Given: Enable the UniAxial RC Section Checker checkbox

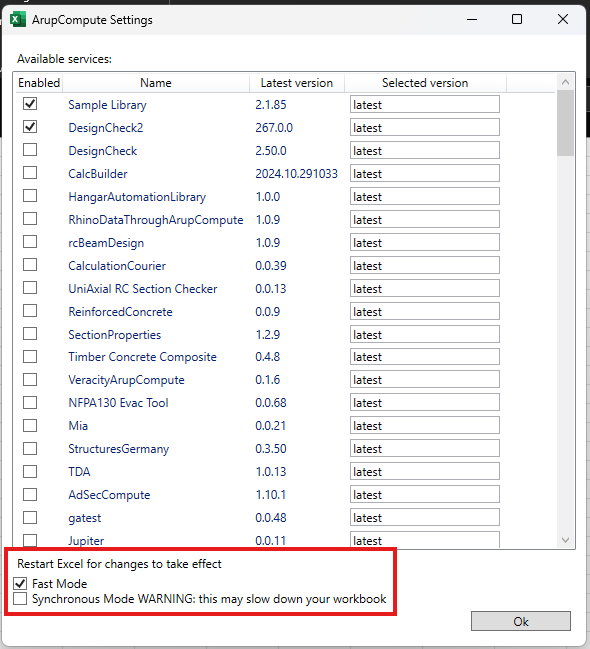Looking at the screenshot, I should pyautogui.click(x=30, y=288).
